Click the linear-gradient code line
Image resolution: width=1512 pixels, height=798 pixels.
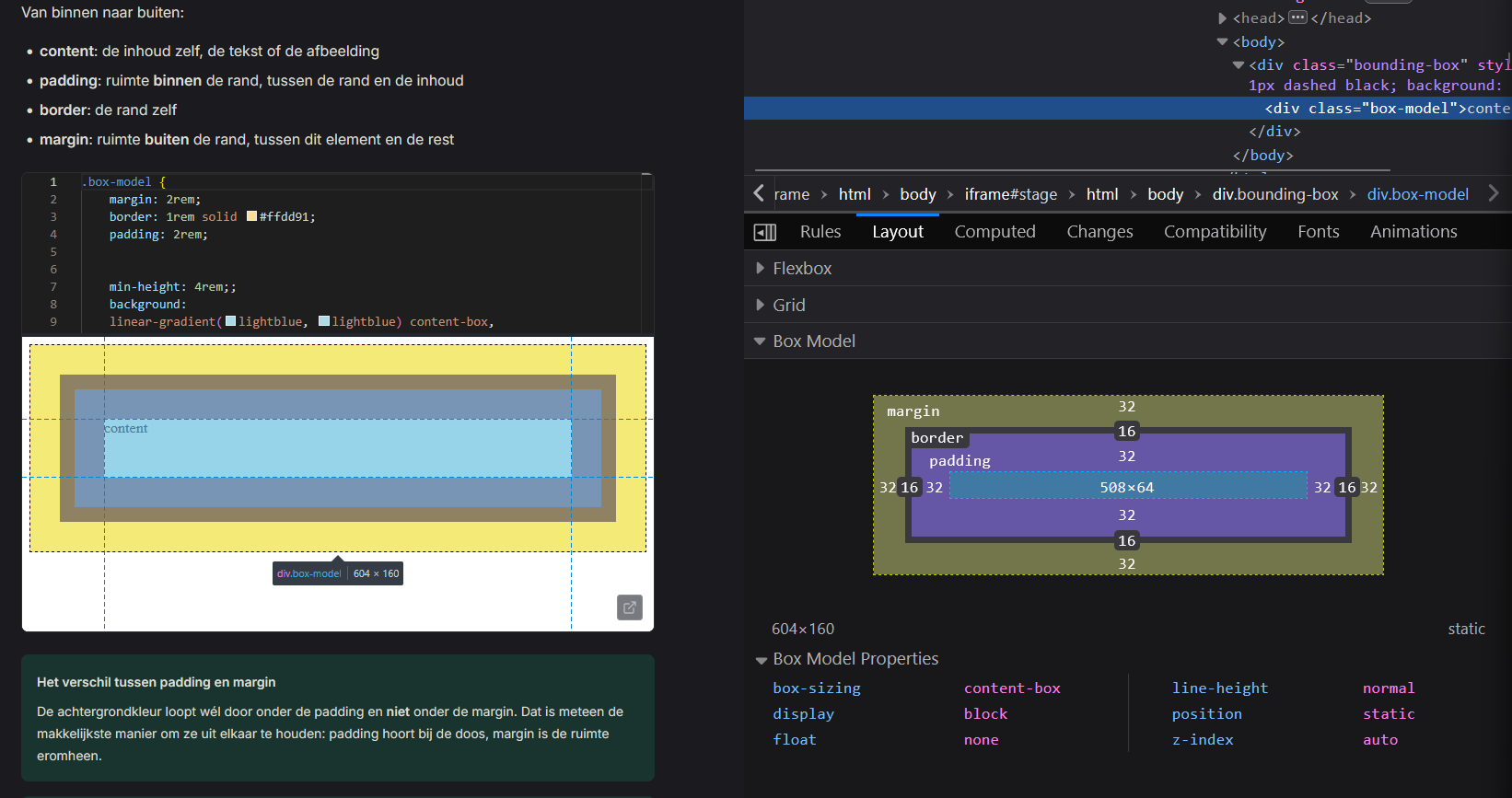pyautogui.click(x=301, y=321)
